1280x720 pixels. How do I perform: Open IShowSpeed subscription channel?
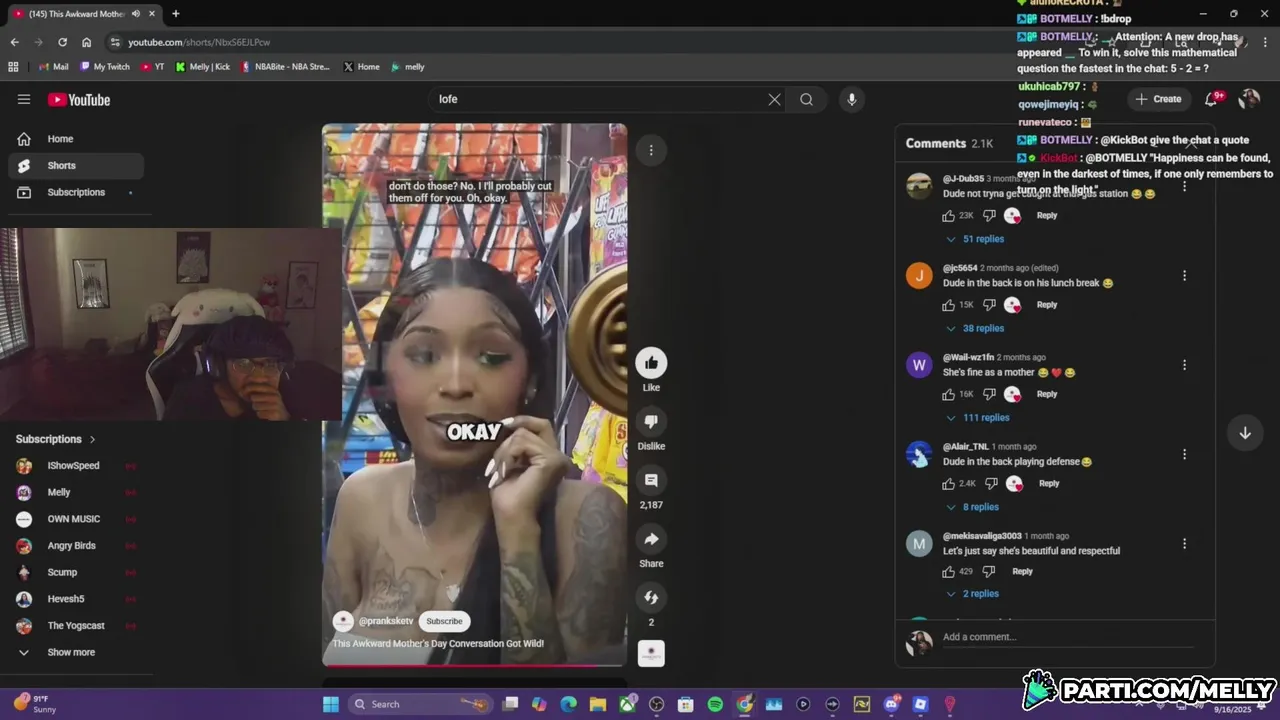point(76,466)
